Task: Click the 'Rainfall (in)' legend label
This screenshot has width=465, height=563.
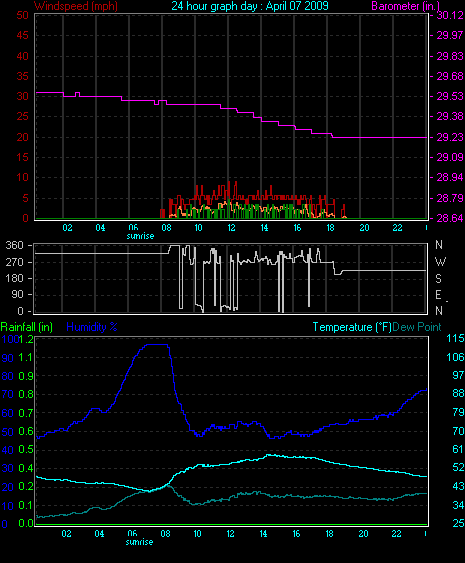Action: 27,327
